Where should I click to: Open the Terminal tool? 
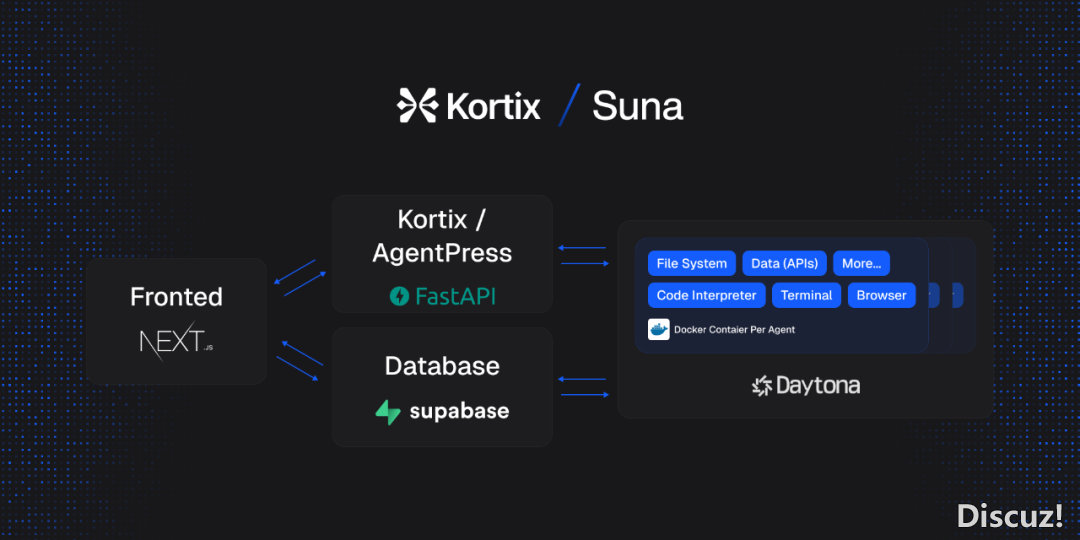pos(806,295)
